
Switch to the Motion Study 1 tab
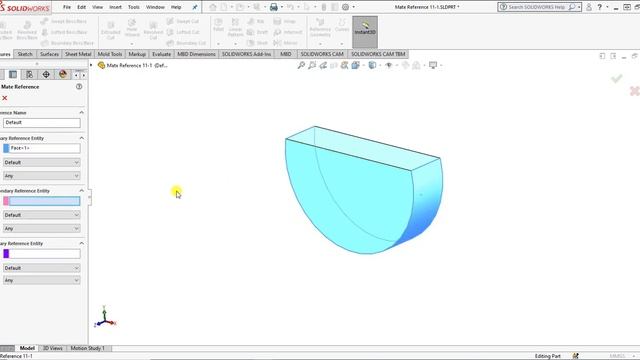pos(87,348)
